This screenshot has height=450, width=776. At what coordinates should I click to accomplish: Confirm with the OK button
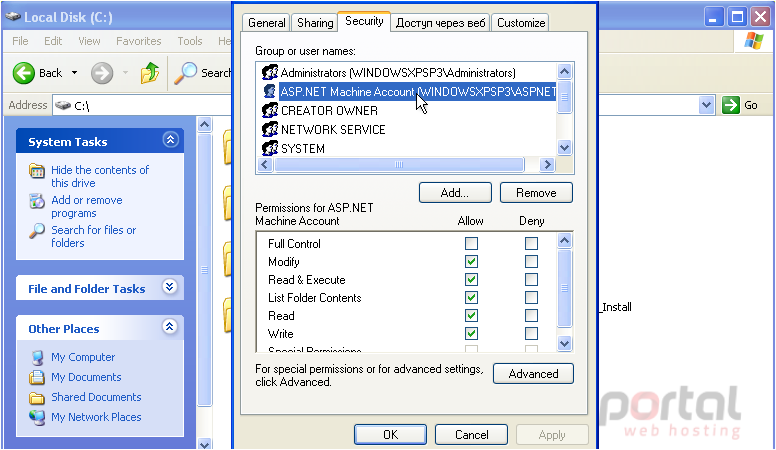390,435
